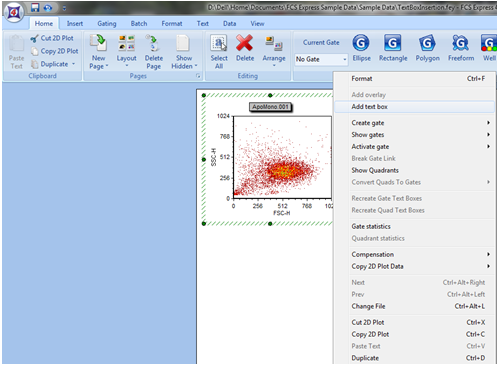This screenshot has width=497, height=365.
Task: Choose the Rectangle gate tool
Action: [393, 48]
